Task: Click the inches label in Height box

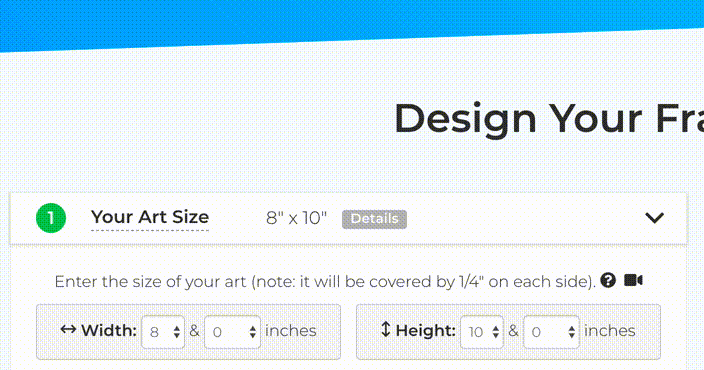Action: point(609,331)
